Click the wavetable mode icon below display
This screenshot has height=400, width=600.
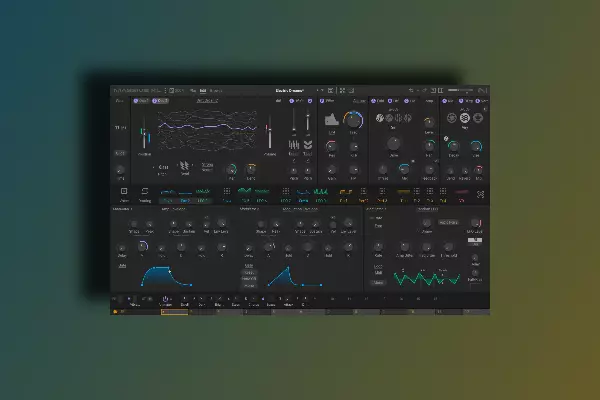[185, 166]
